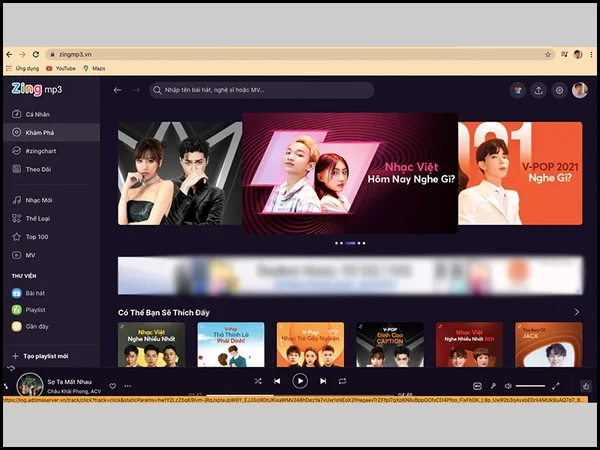Like the current song with heart icon
The width and height of the screenshot is (600, 450).
click(112, 386)
